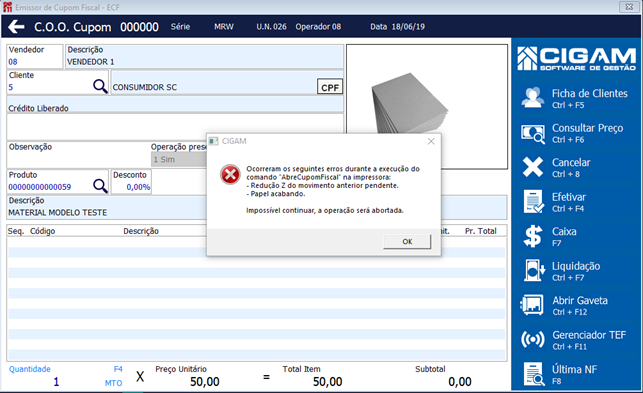
Task: Open Ficha de Clientes label
Action: coord(589,94)
